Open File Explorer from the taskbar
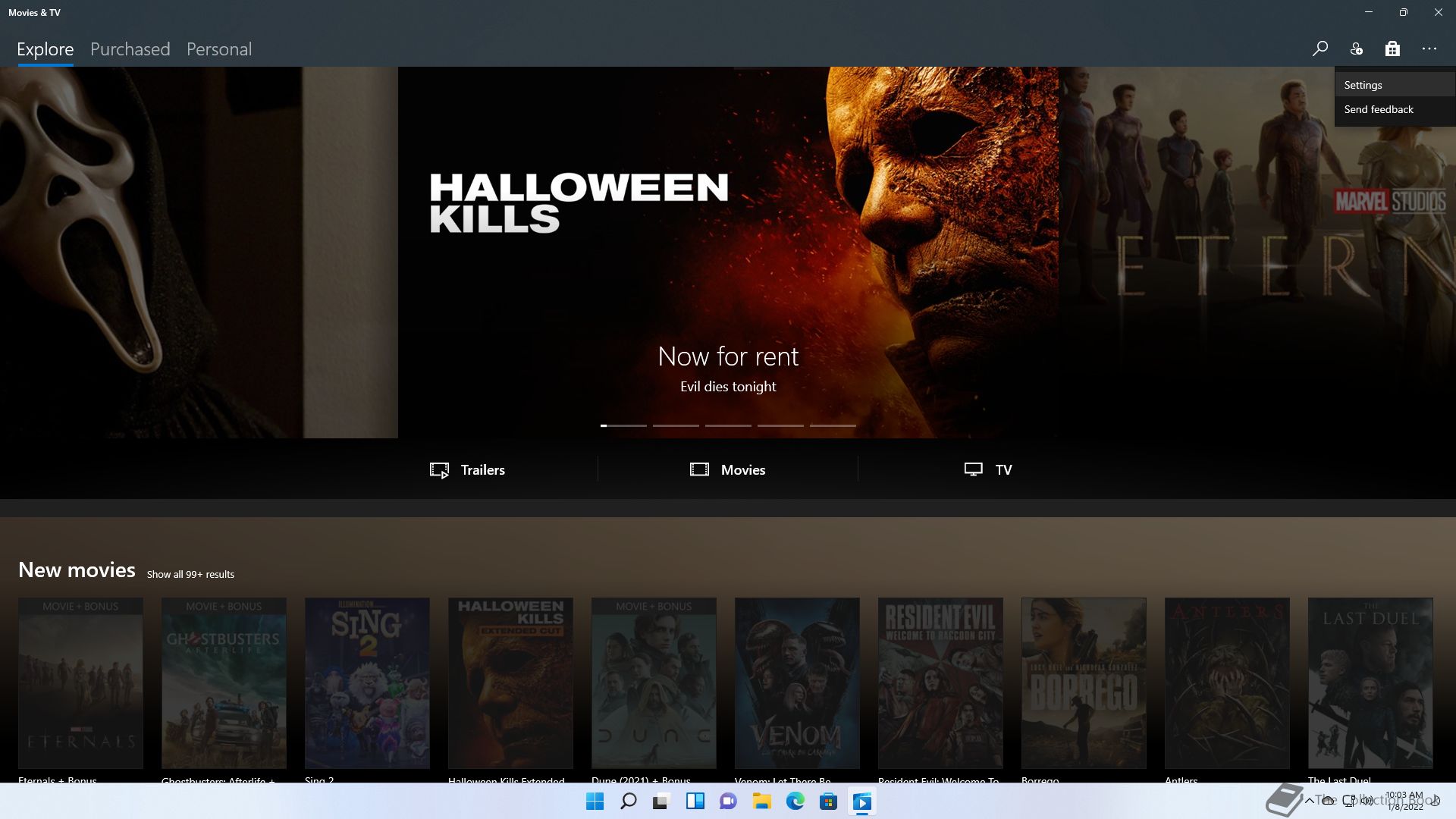Viewport: 1456px width, 819px height. pos(761,801)
